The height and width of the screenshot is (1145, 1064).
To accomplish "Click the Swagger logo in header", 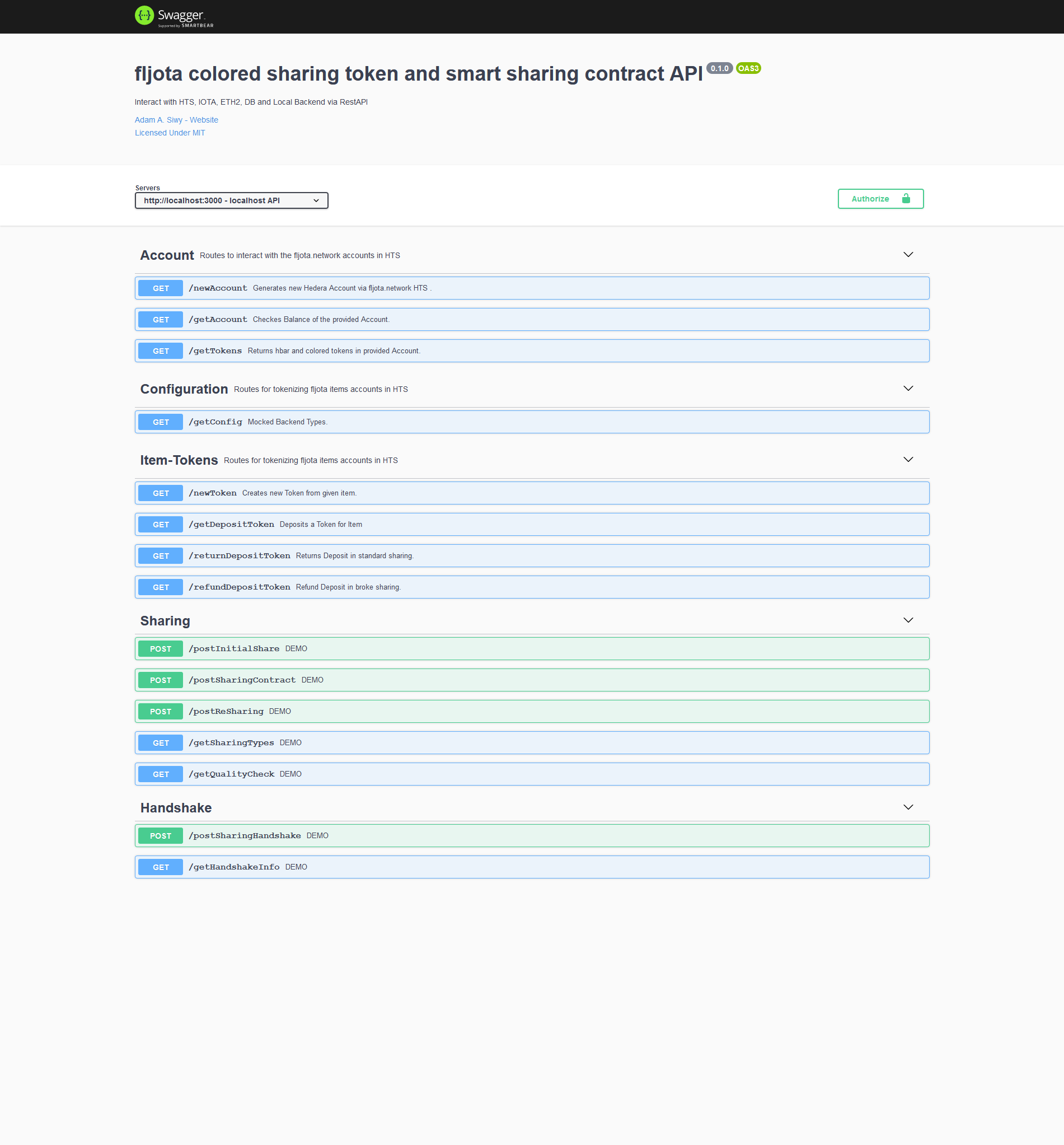I will point(174,16).
